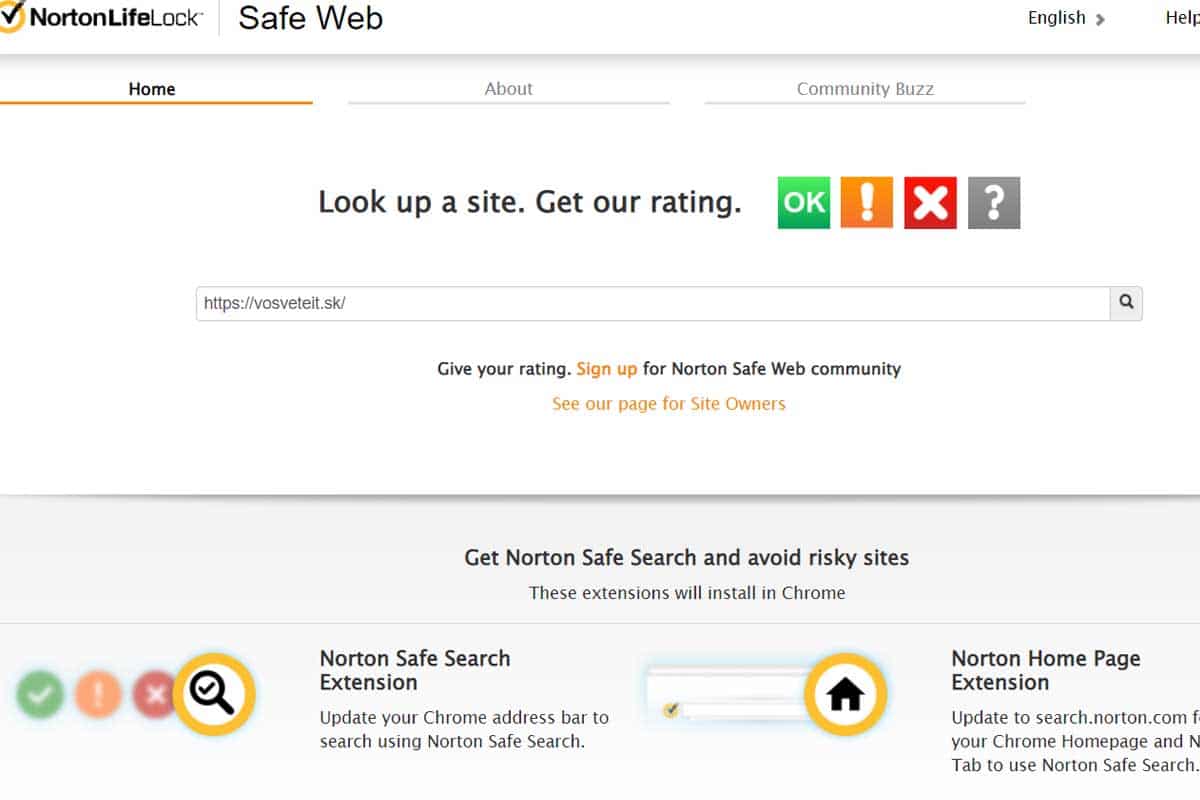Expand the English language selector
This screenshot has height=800, width=1200.
point(1066,18)
